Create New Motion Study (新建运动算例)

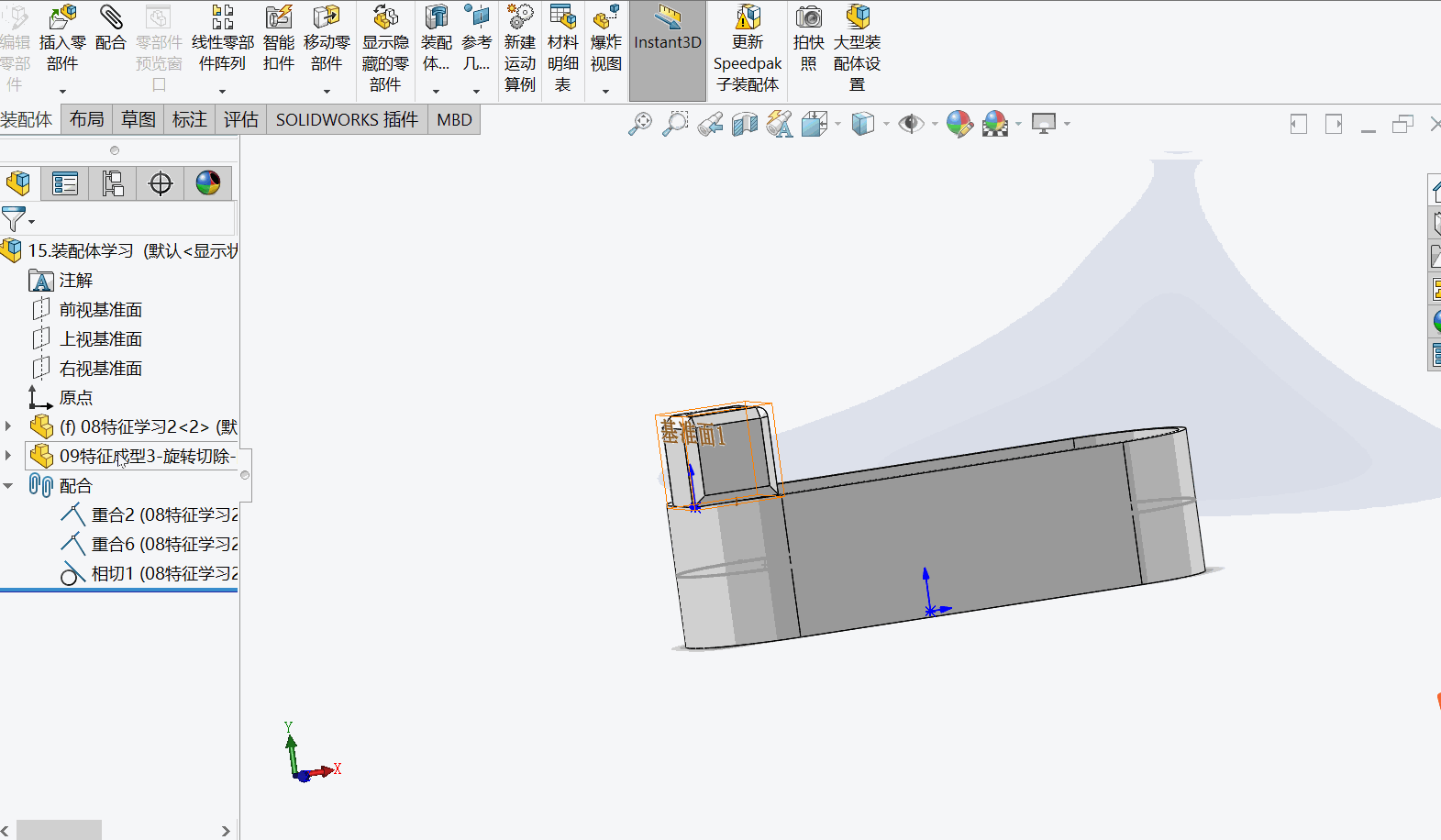[520, 49]
